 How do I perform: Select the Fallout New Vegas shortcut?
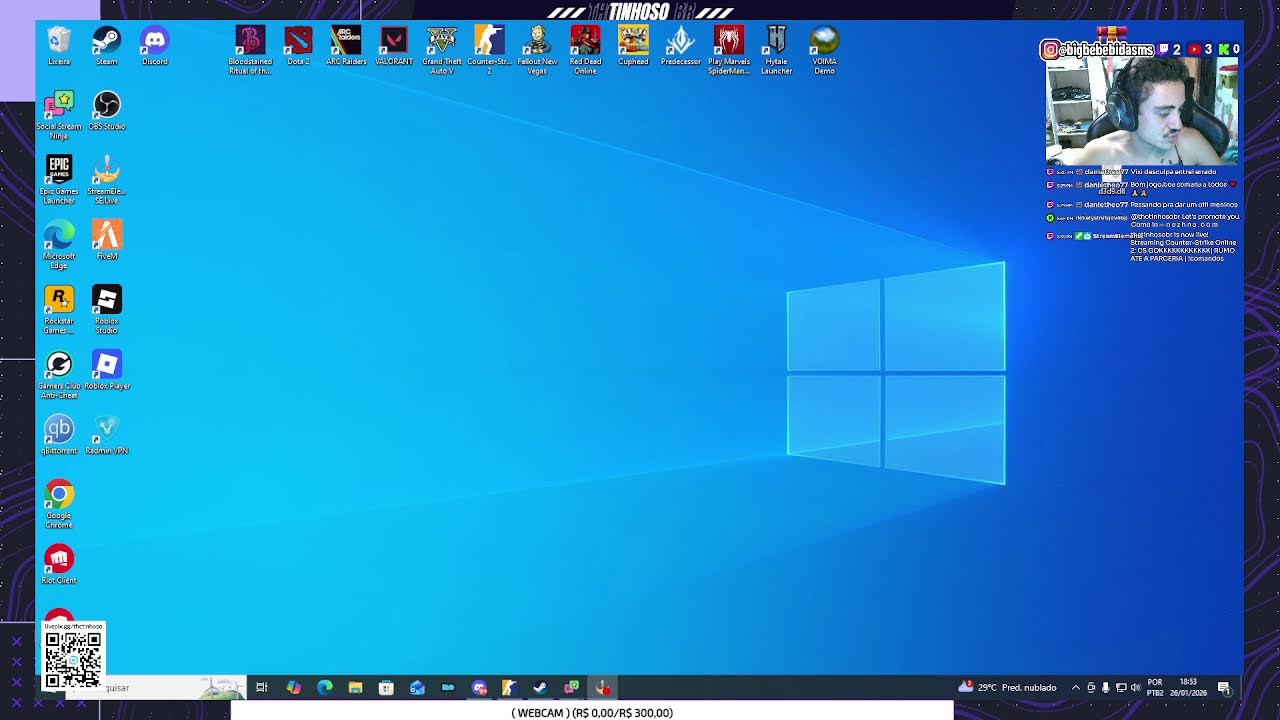[x=537, y=50]
